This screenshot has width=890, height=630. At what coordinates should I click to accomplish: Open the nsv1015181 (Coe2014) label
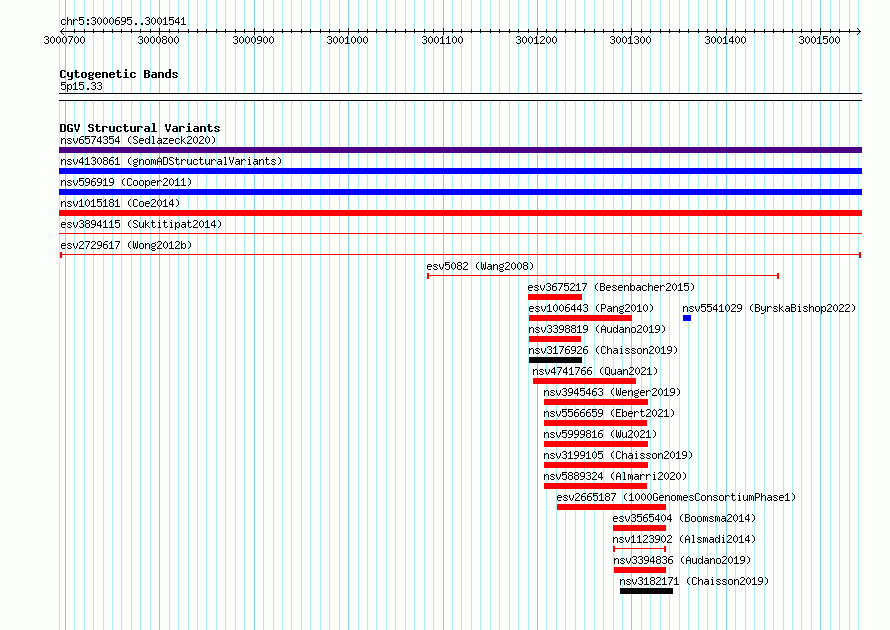120,203
